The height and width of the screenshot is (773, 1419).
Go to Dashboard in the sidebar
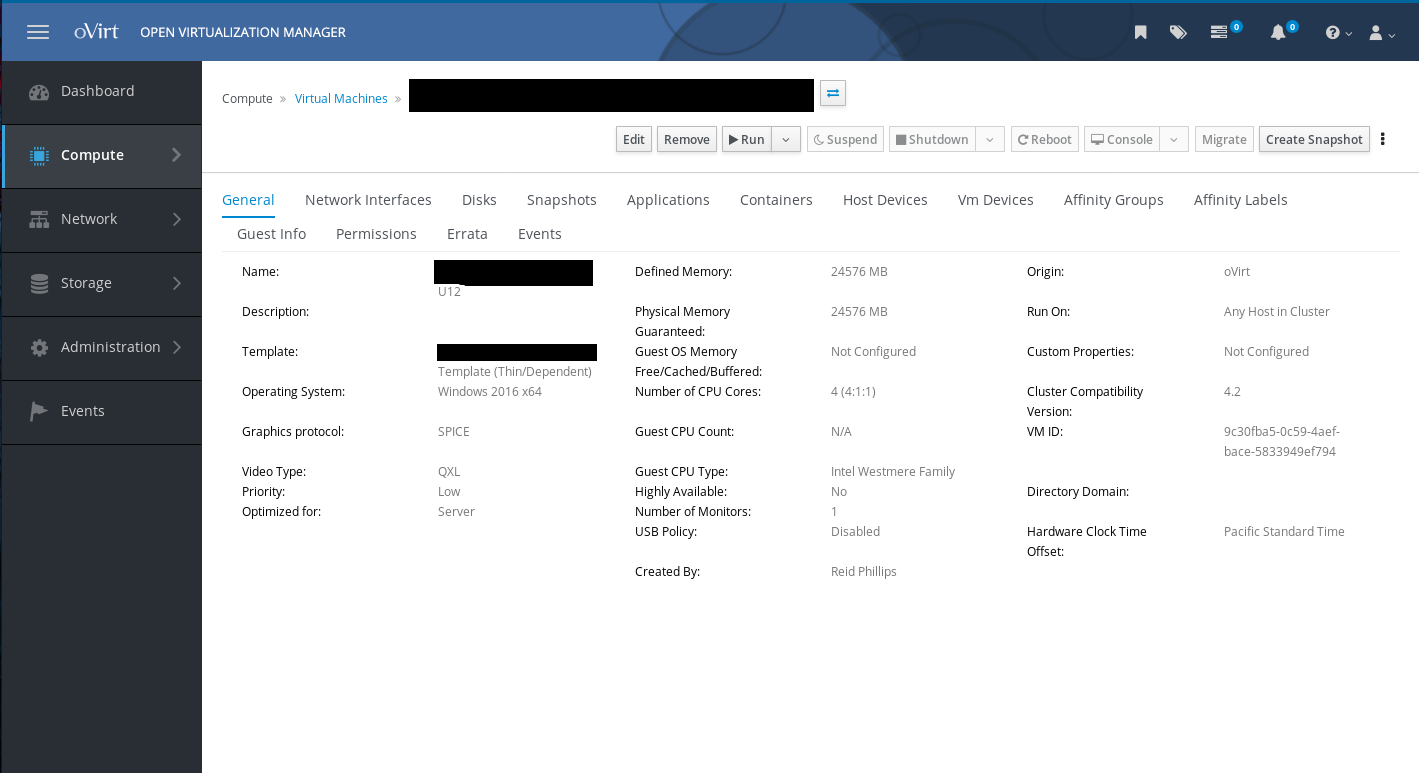click(x=97, y=91)
